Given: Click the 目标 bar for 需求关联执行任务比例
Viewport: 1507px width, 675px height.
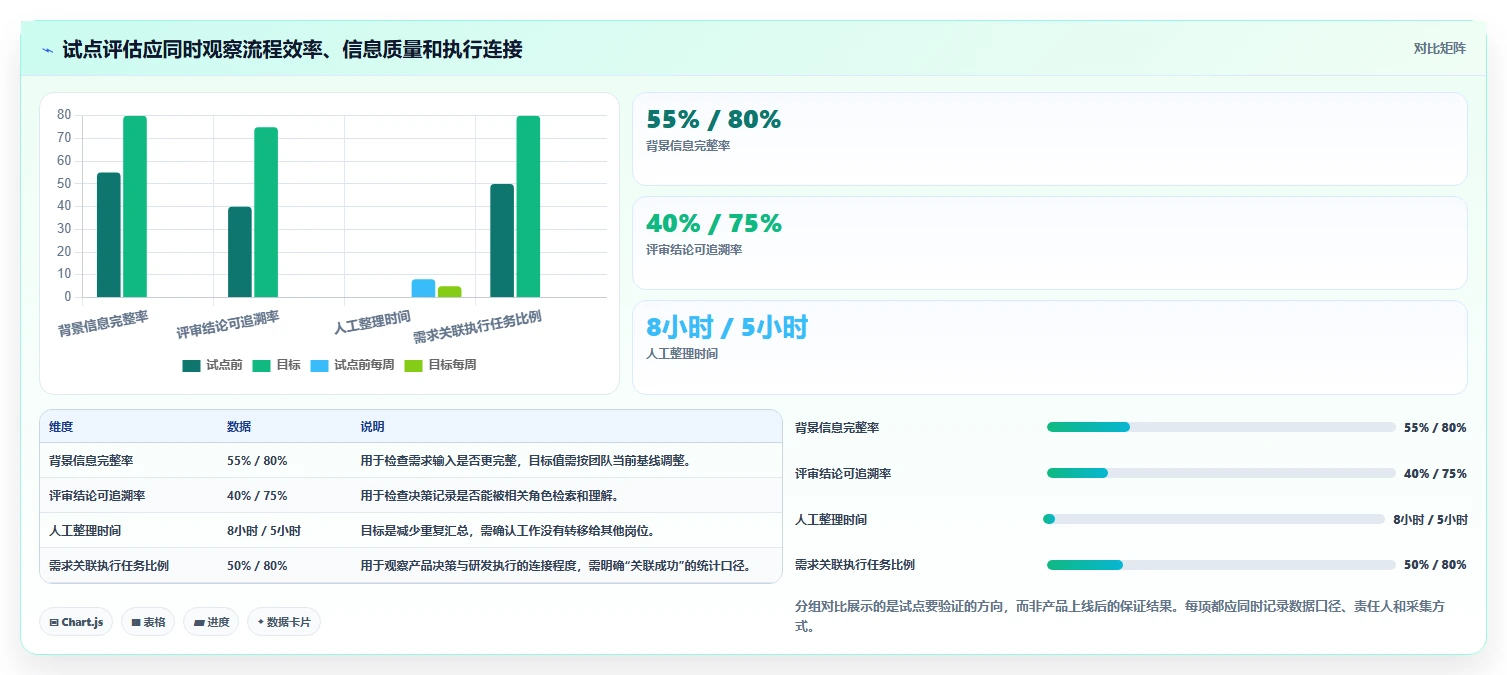Looking at the screenshot, I should tap(528, 207).
